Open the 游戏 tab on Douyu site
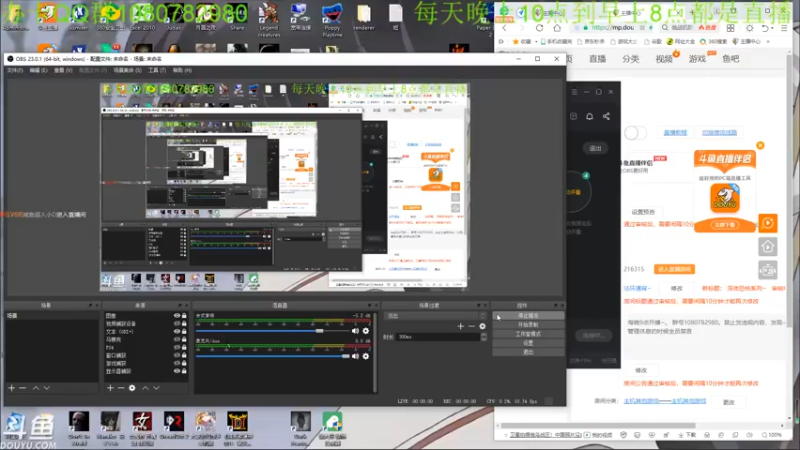800x450 pixels. click(697, 59)
